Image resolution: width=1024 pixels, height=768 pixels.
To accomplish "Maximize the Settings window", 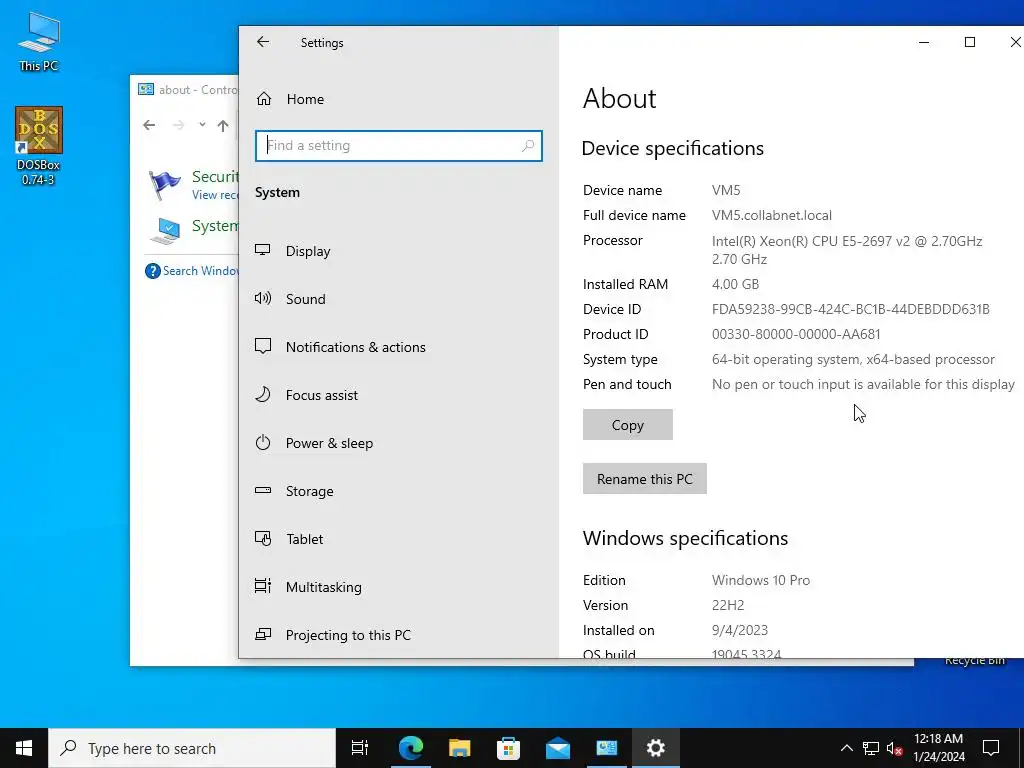I will coord(970,42).
